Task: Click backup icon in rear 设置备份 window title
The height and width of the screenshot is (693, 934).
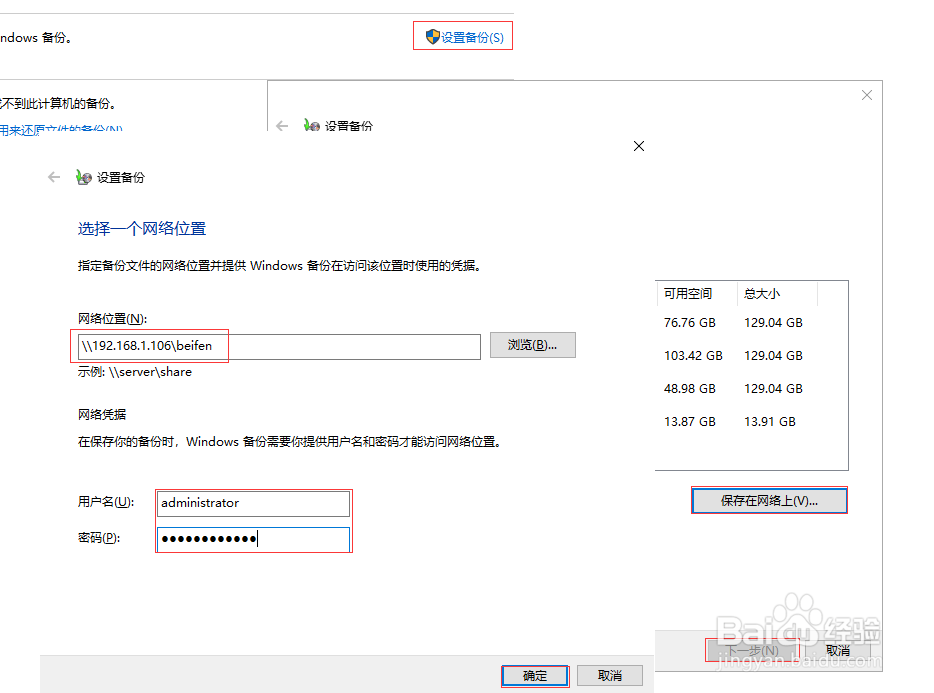Action: click(x=312, y=125)
